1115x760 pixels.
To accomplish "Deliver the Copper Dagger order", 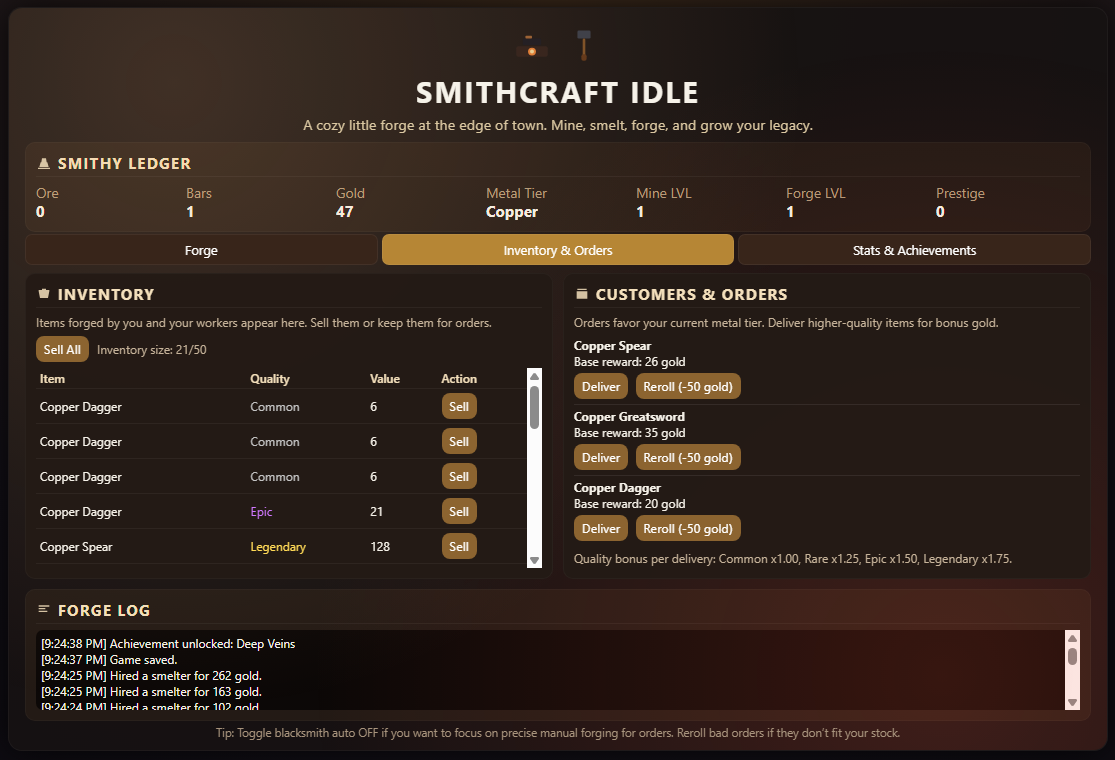I will point(601,529).
